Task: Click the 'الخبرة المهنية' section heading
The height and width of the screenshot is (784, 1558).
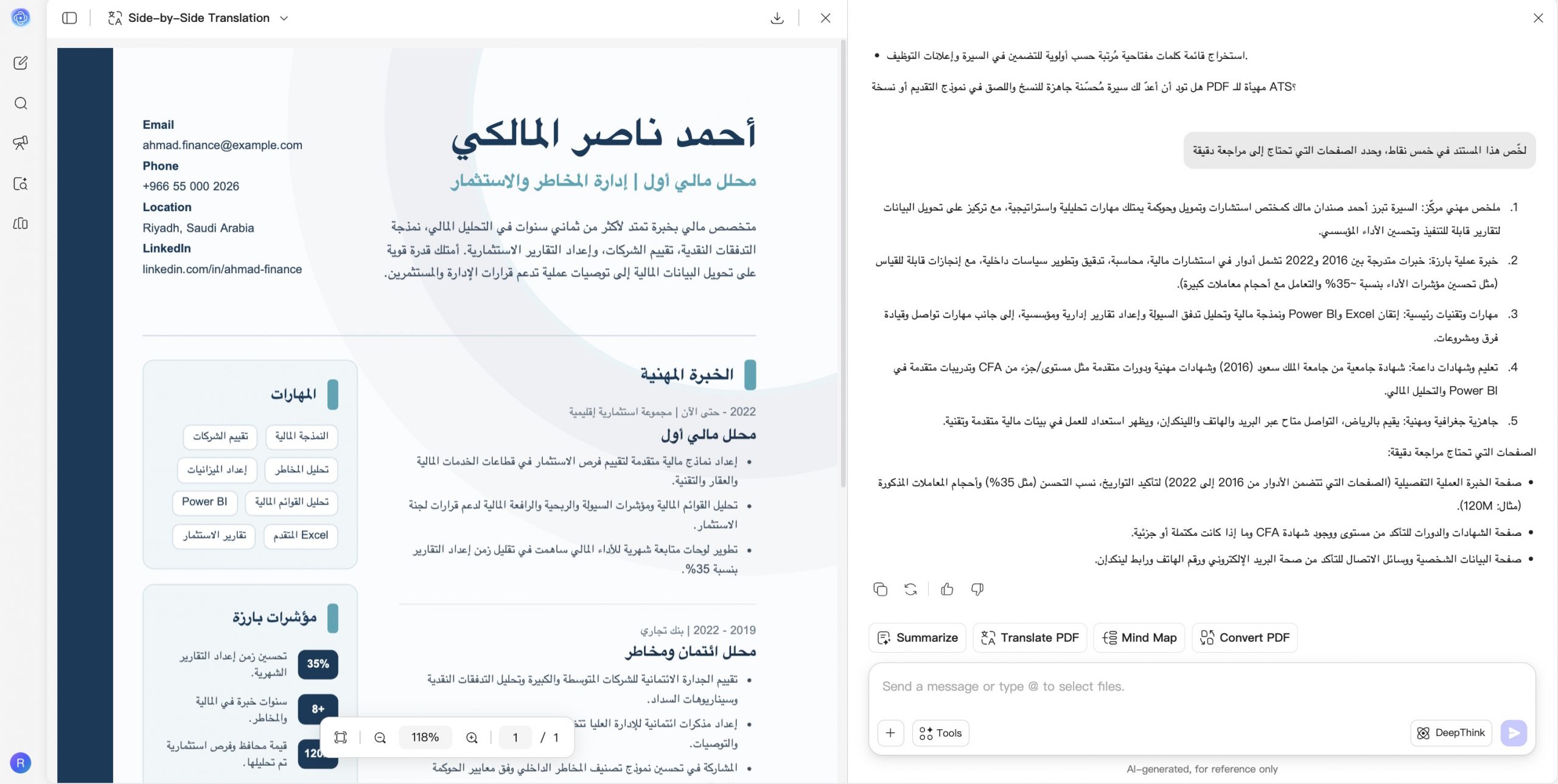Action: [687, 375]
